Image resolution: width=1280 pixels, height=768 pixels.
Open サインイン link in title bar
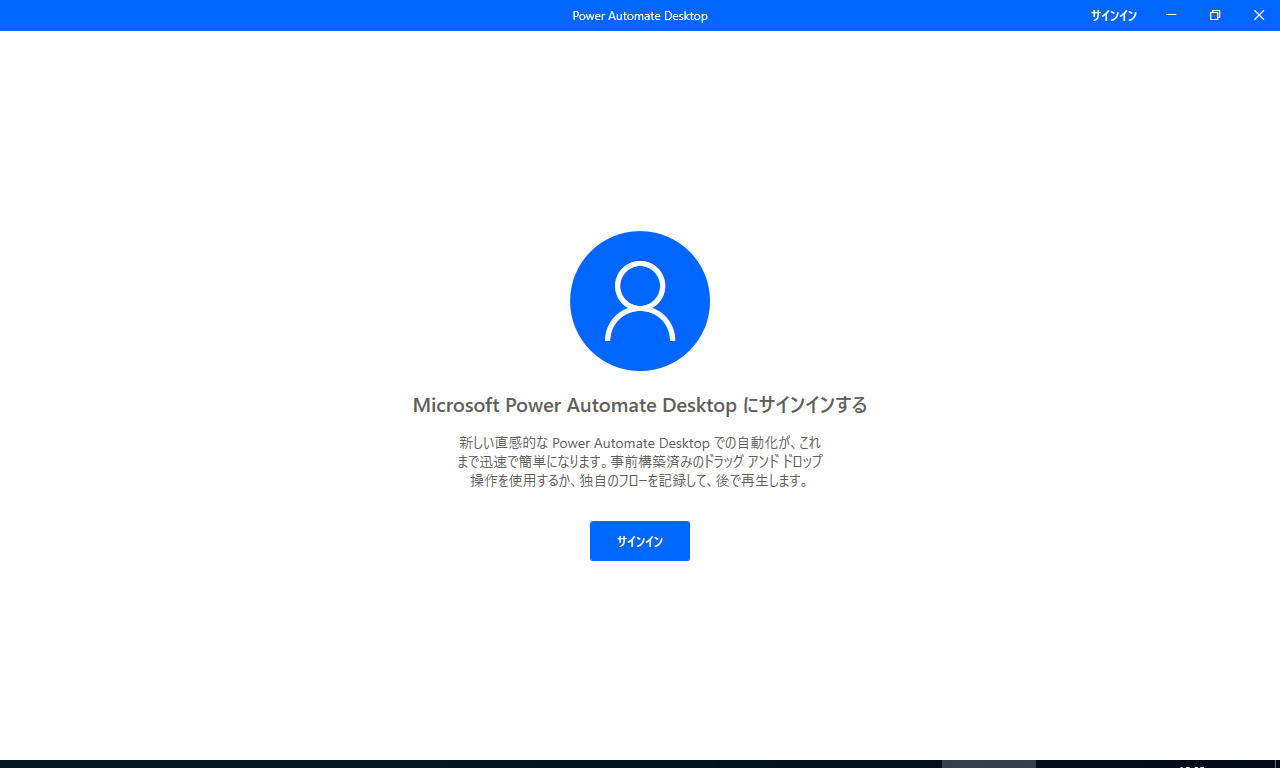[1114, 16]
